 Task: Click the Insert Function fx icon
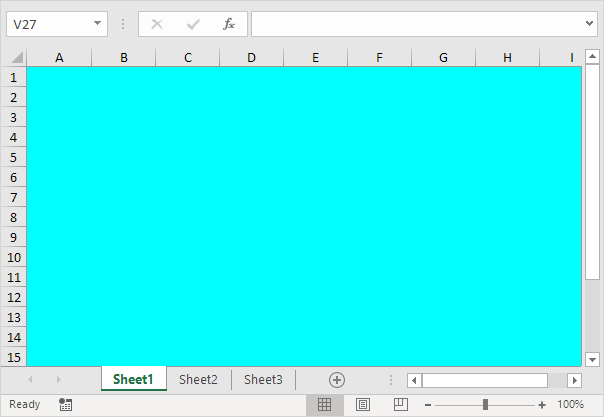229,24
